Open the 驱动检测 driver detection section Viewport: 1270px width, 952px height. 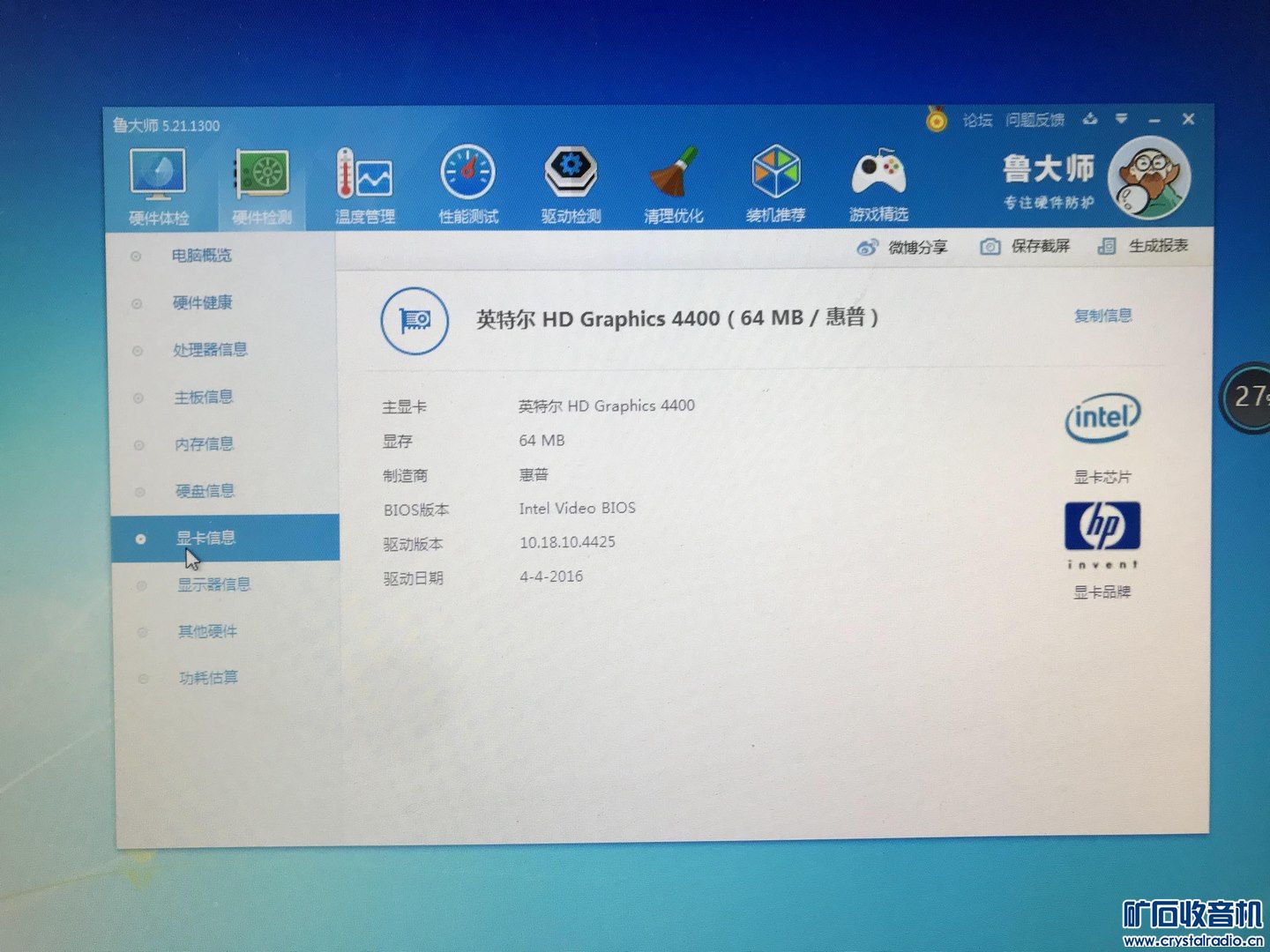pyautogui.click(x=571, y=184)
